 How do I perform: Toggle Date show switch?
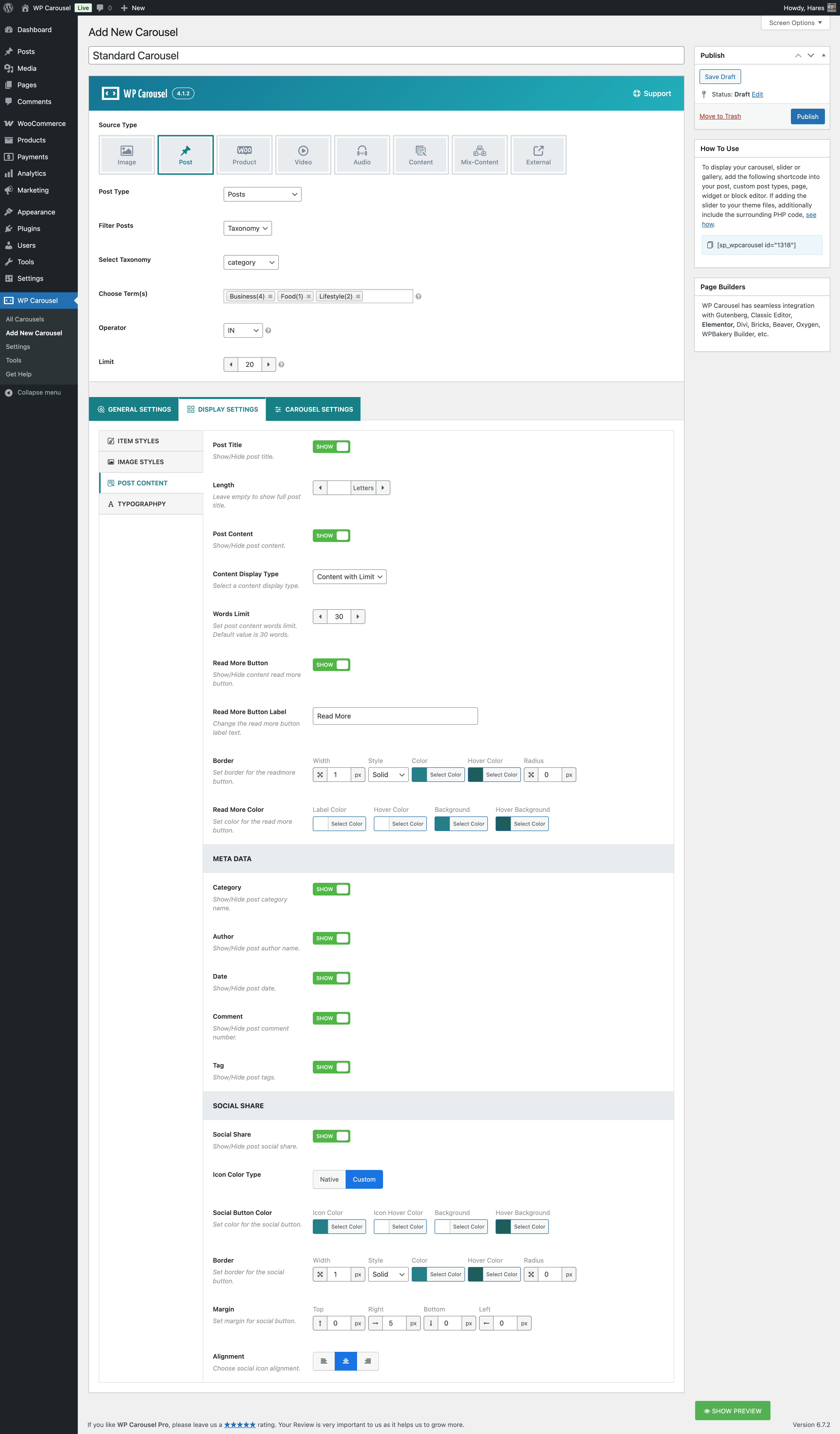point(332,978)
